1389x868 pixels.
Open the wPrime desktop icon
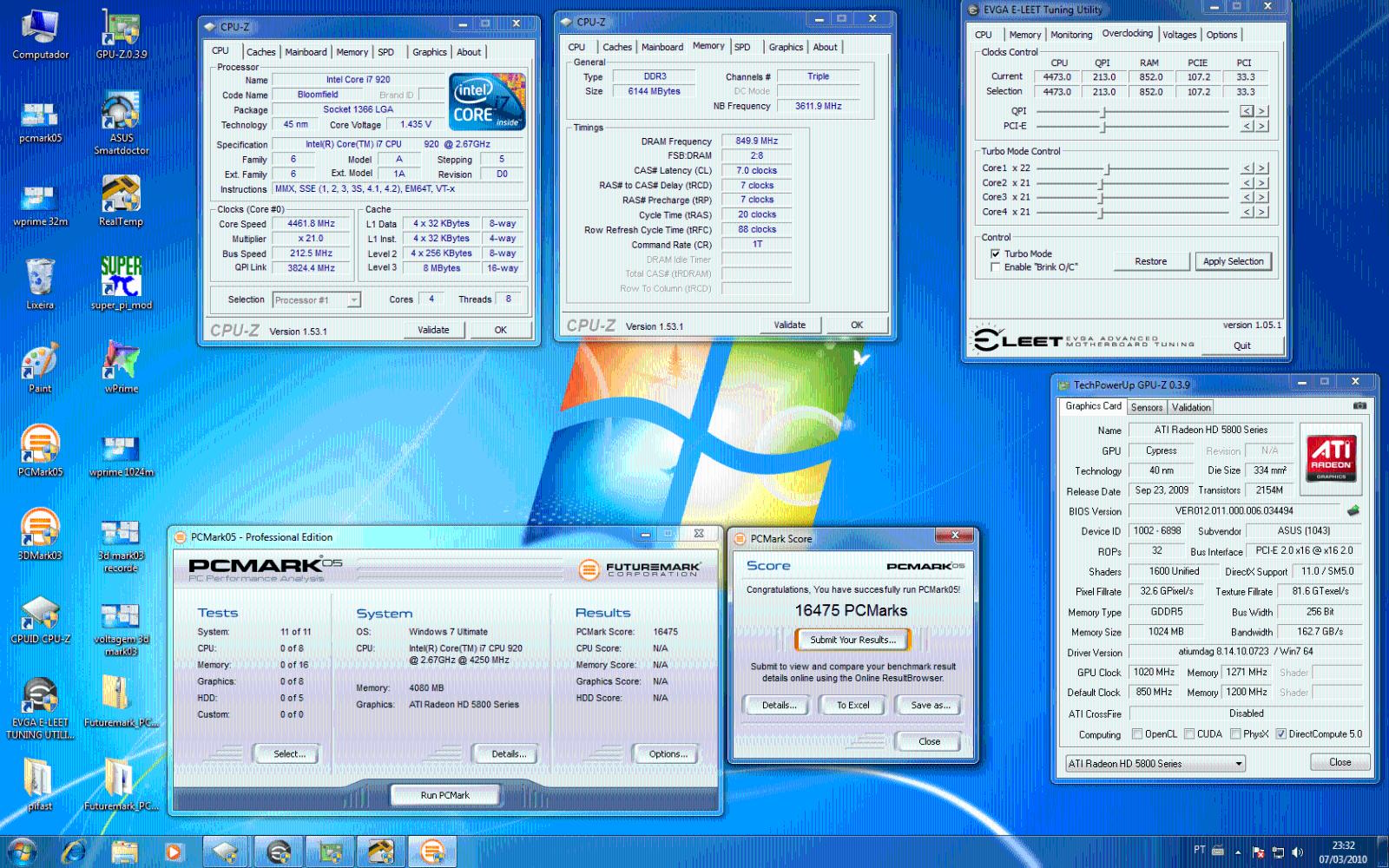pyautogui.click(x=121, y=367)
